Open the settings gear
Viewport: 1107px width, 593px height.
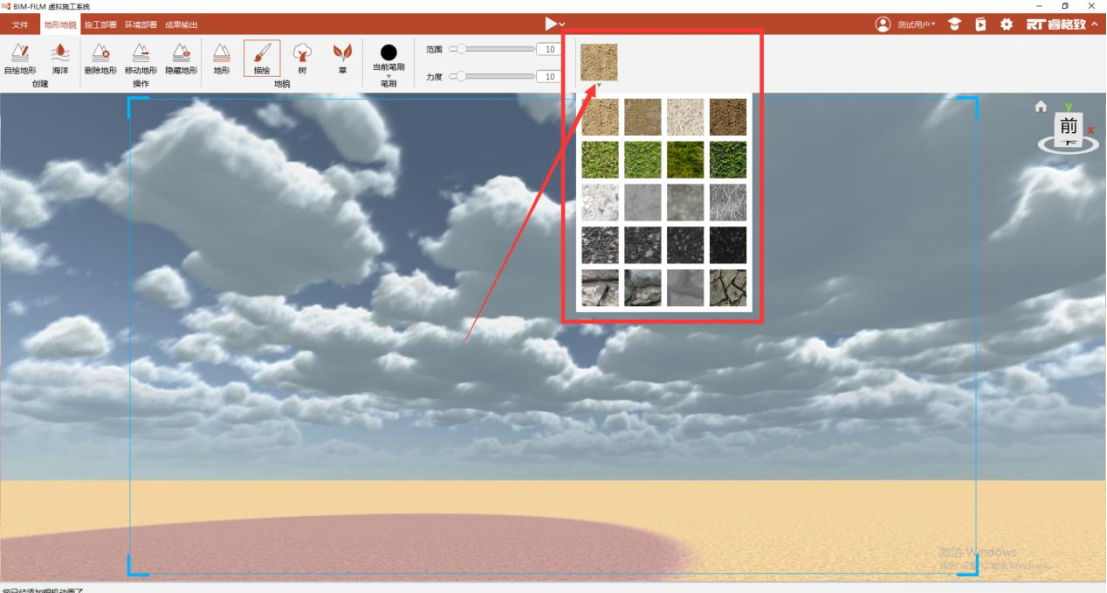coord(1006,24)
